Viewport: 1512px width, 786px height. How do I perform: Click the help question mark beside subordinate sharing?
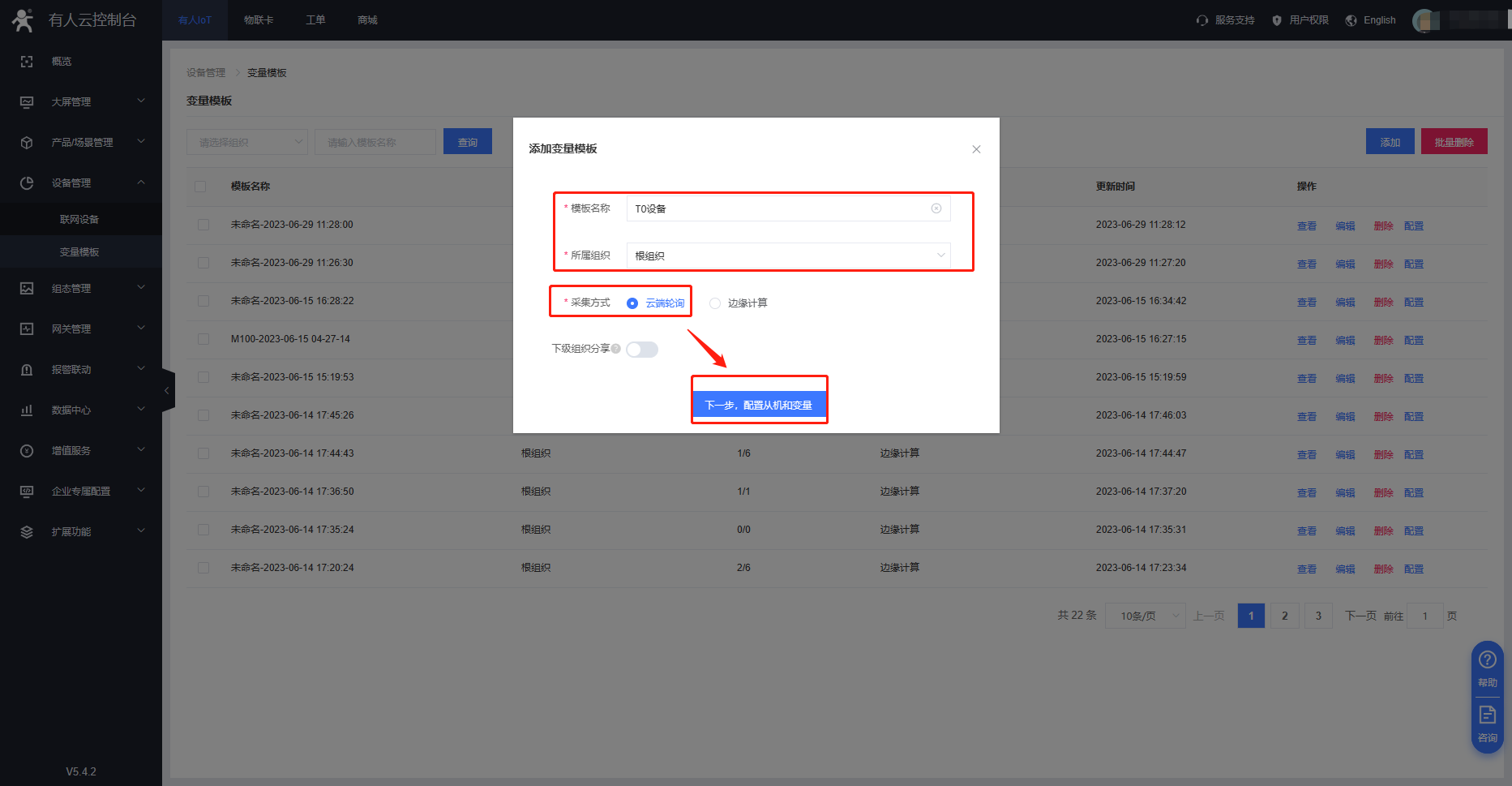tap(616, 349)
